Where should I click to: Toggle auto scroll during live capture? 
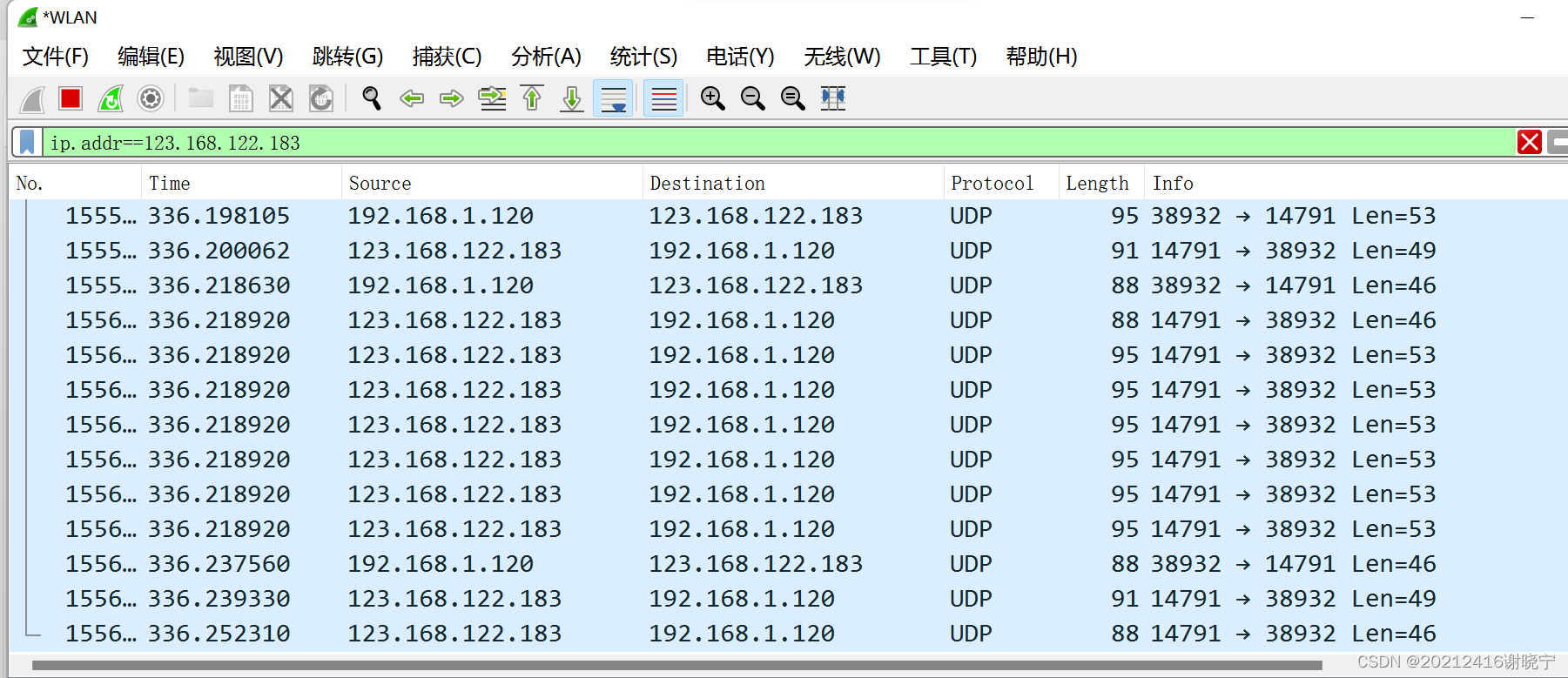(x=613, y=98)
